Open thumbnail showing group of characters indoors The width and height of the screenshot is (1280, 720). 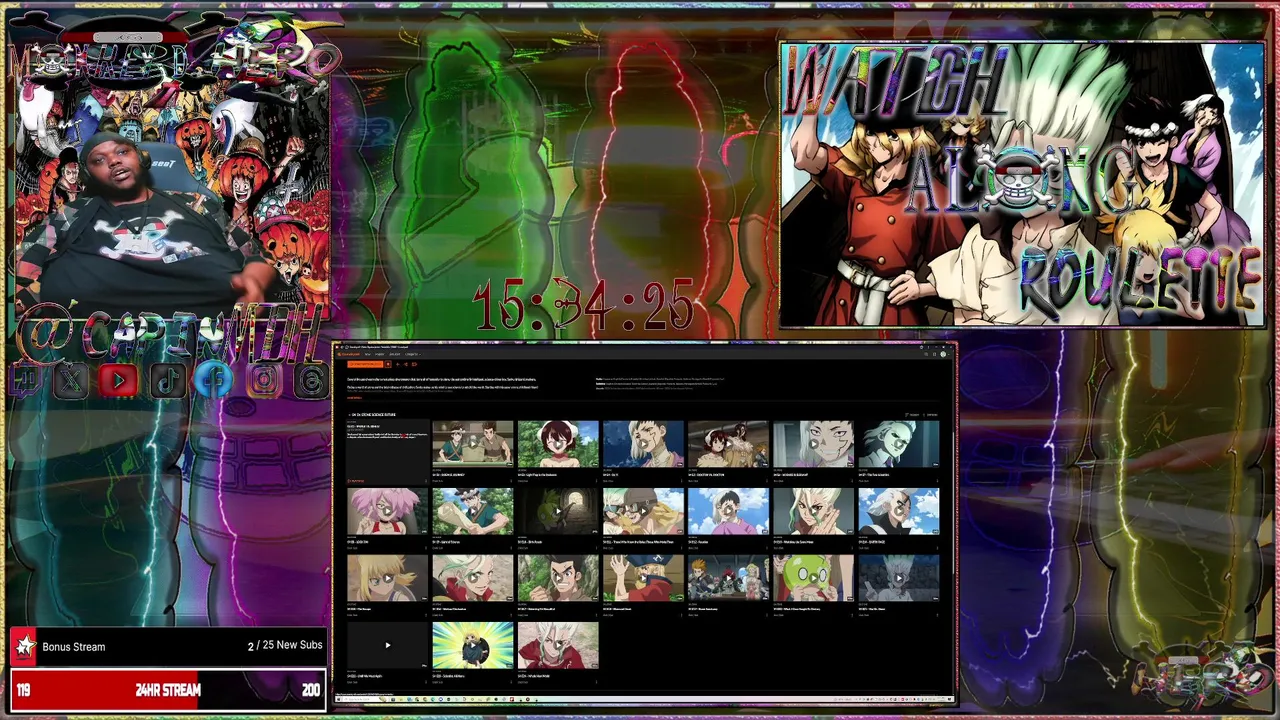pos(728,578)
